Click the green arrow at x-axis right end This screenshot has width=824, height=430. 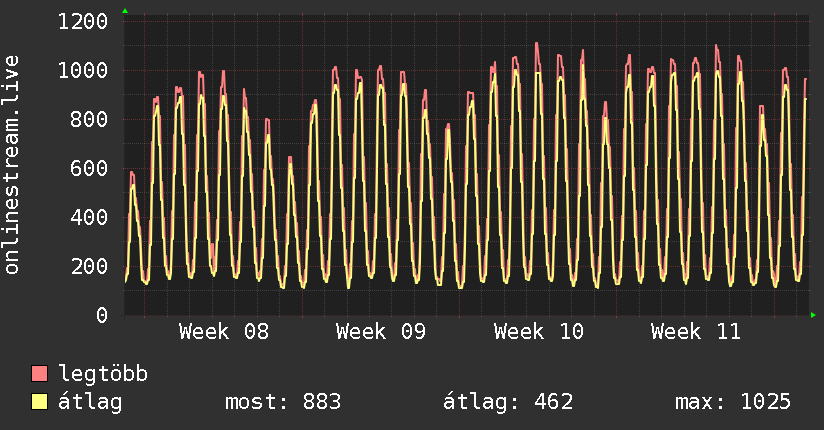(813, 315)
